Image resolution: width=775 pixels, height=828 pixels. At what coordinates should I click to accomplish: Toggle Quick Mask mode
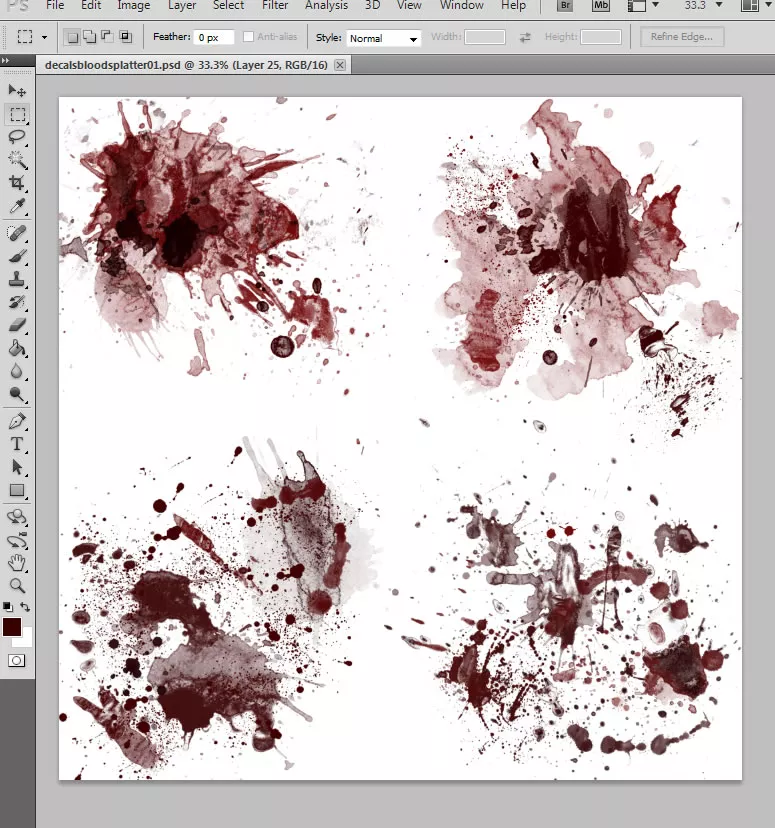(16, 661)
